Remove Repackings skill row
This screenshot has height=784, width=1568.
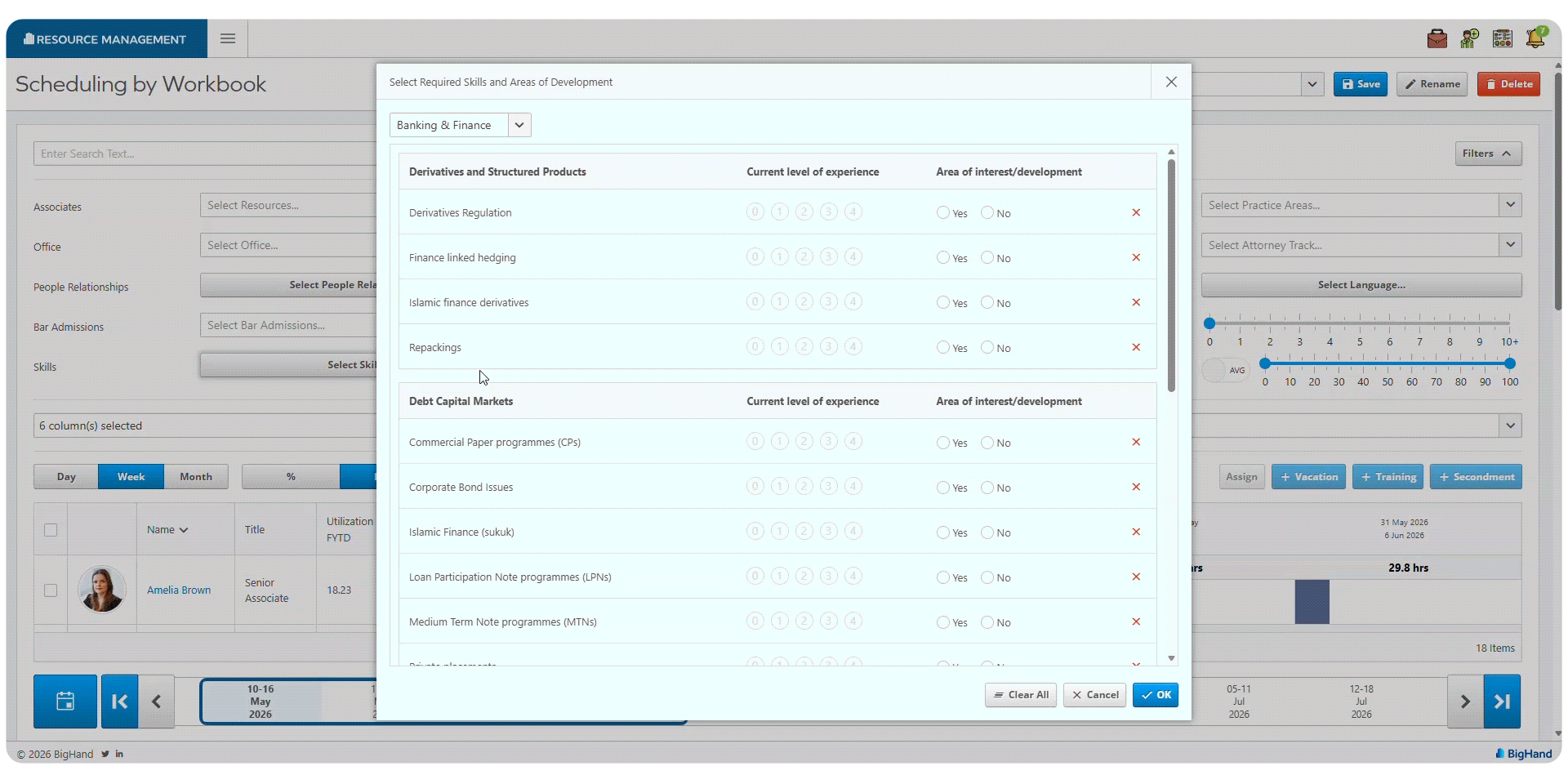click(1136, 347)
